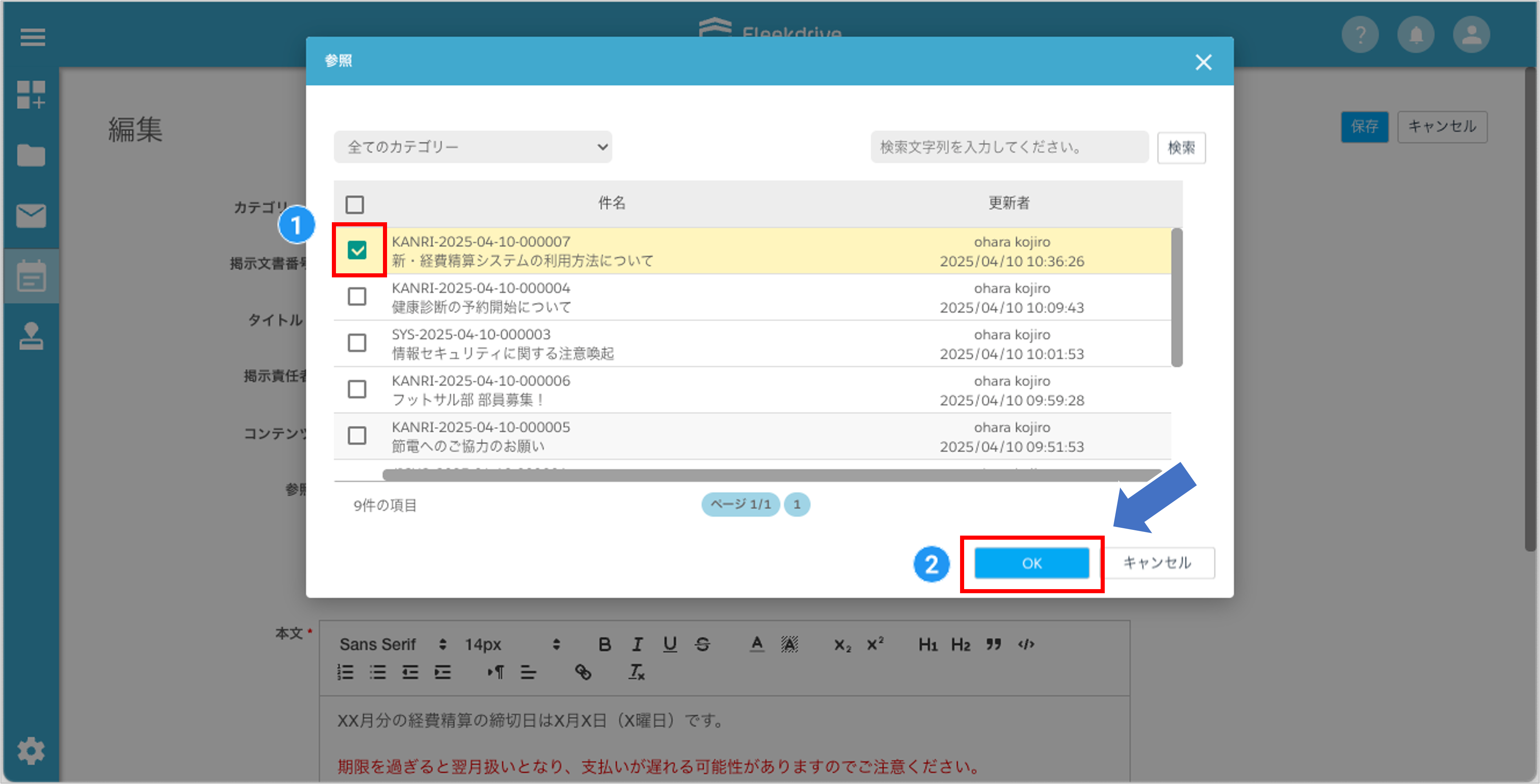This screenshot has width=1540, height=784.
Task: Open the text color picker
Action: (x=757, y=644)
